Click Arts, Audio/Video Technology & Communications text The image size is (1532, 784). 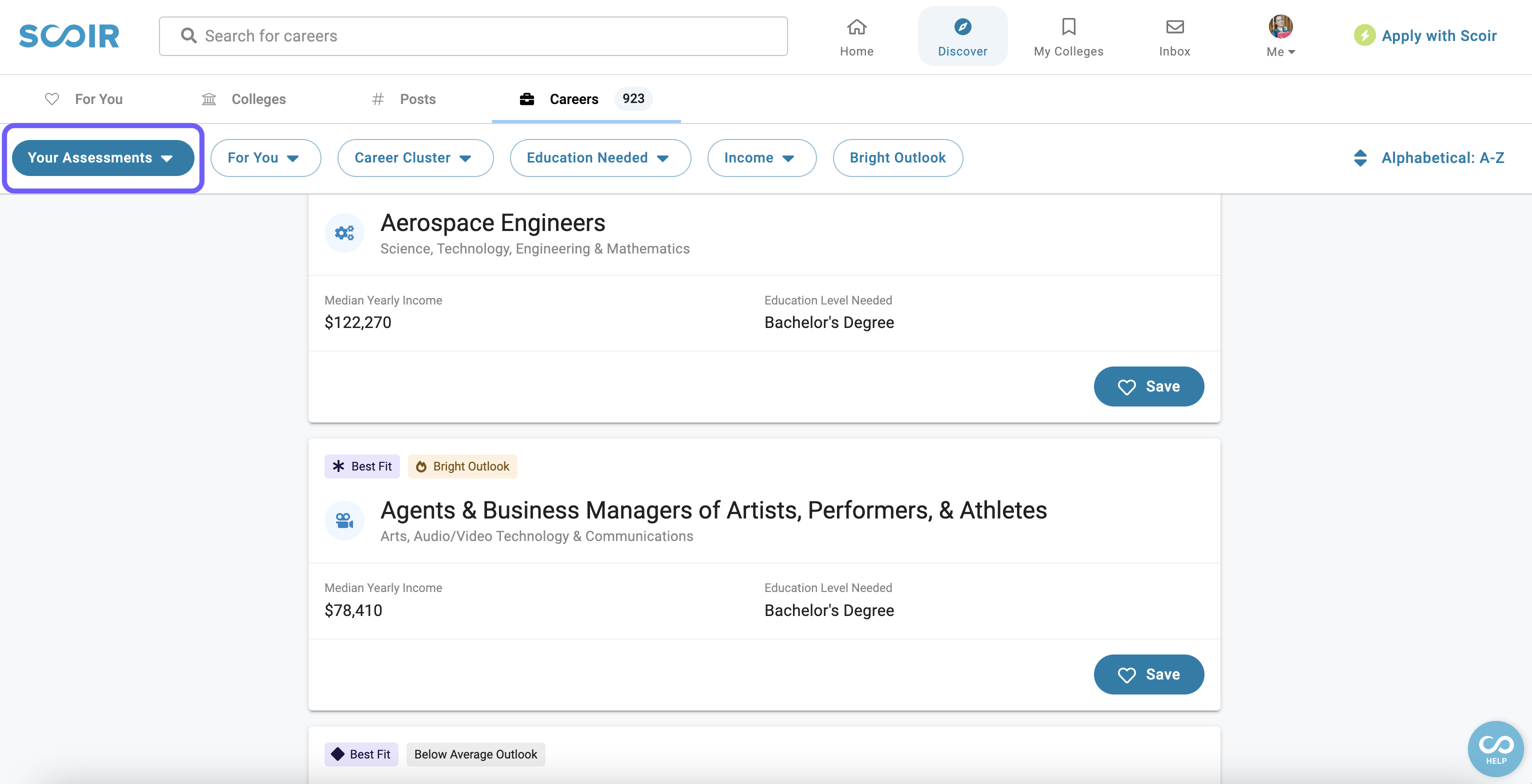click(536, 536)
